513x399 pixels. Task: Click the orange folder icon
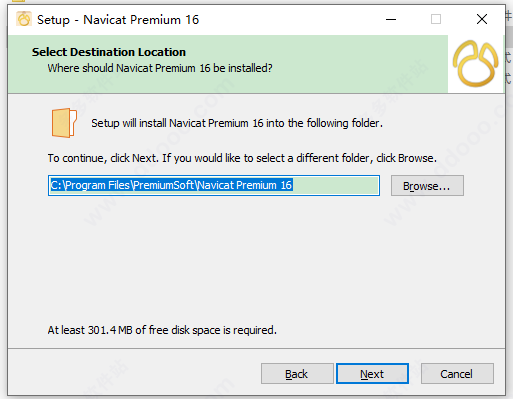(x=64, y=123)
